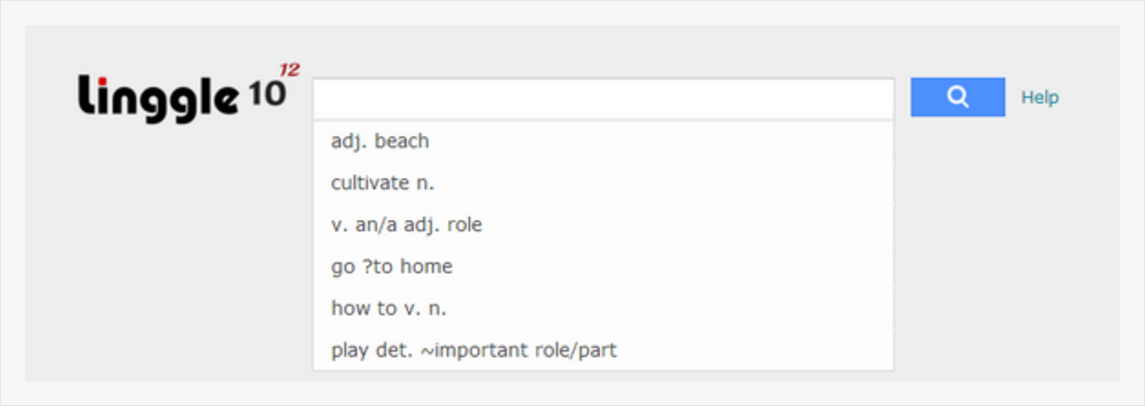
Task: Open the Help link
Action: [1039, 98]
